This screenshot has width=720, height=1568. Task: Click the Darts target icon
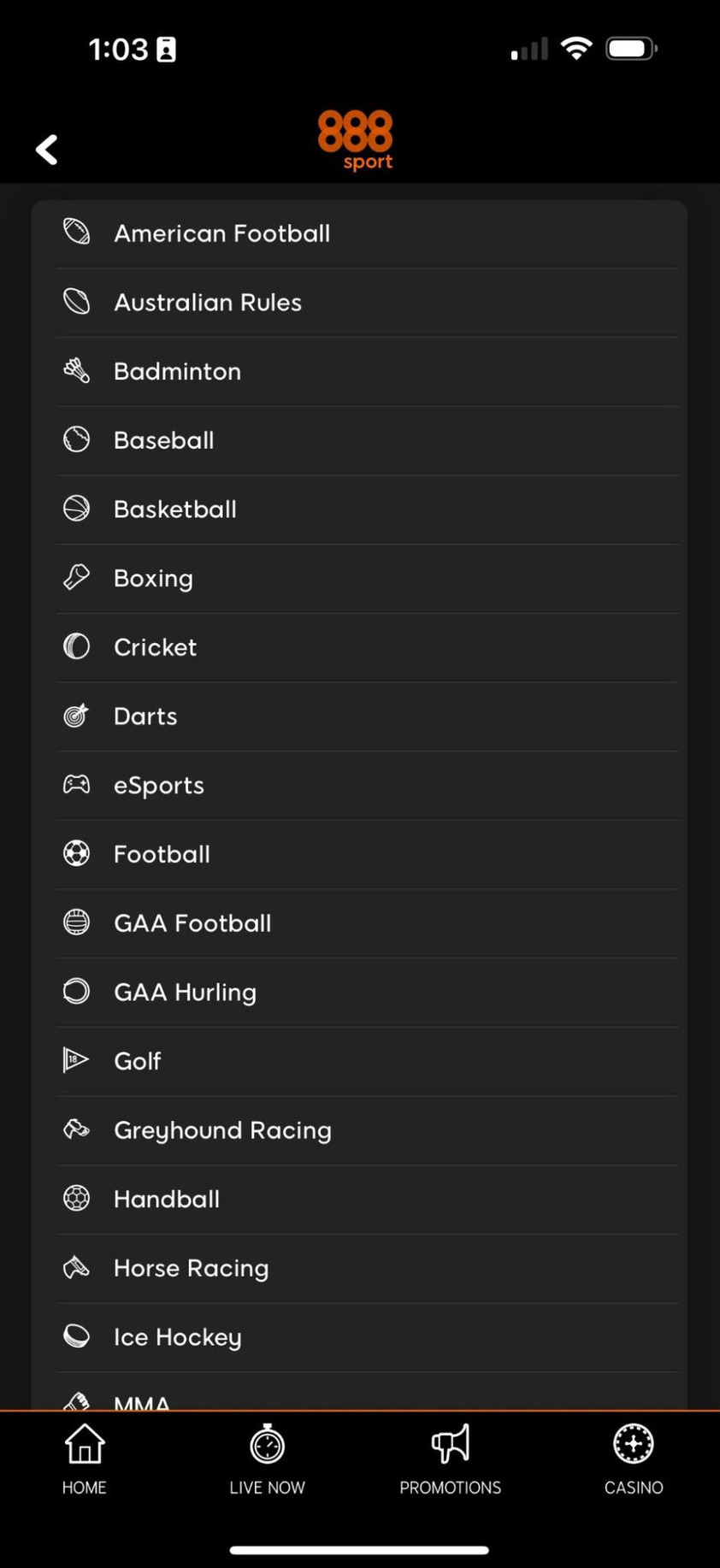[x=76, y=715]
